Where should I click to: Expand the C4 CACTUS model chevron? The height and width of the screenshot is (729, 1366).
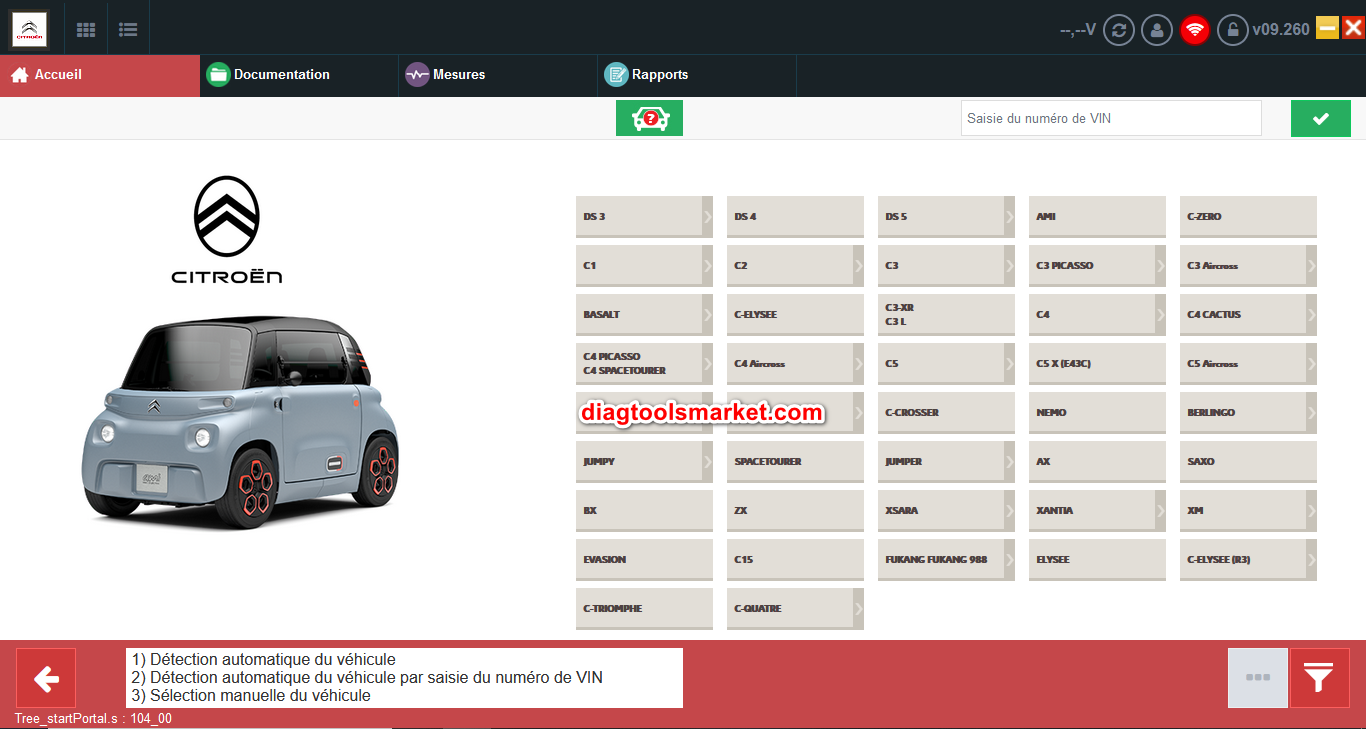tap(1311, 314)
